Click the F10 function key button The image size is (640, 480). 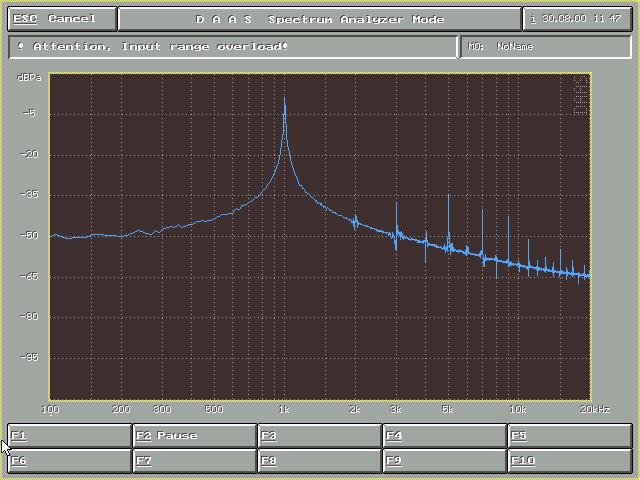(x=569, y=461)
